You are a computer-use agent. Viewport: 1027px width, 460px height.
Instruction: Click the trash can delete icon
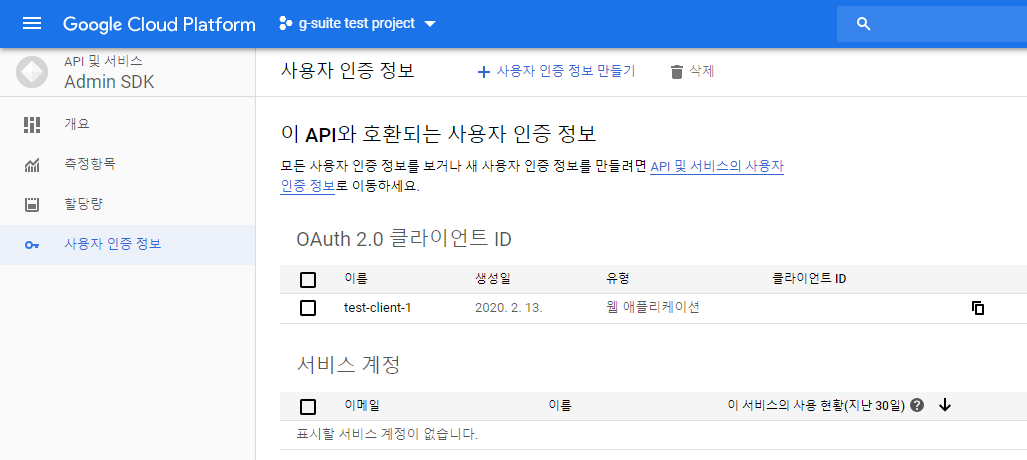click(677, 72)
